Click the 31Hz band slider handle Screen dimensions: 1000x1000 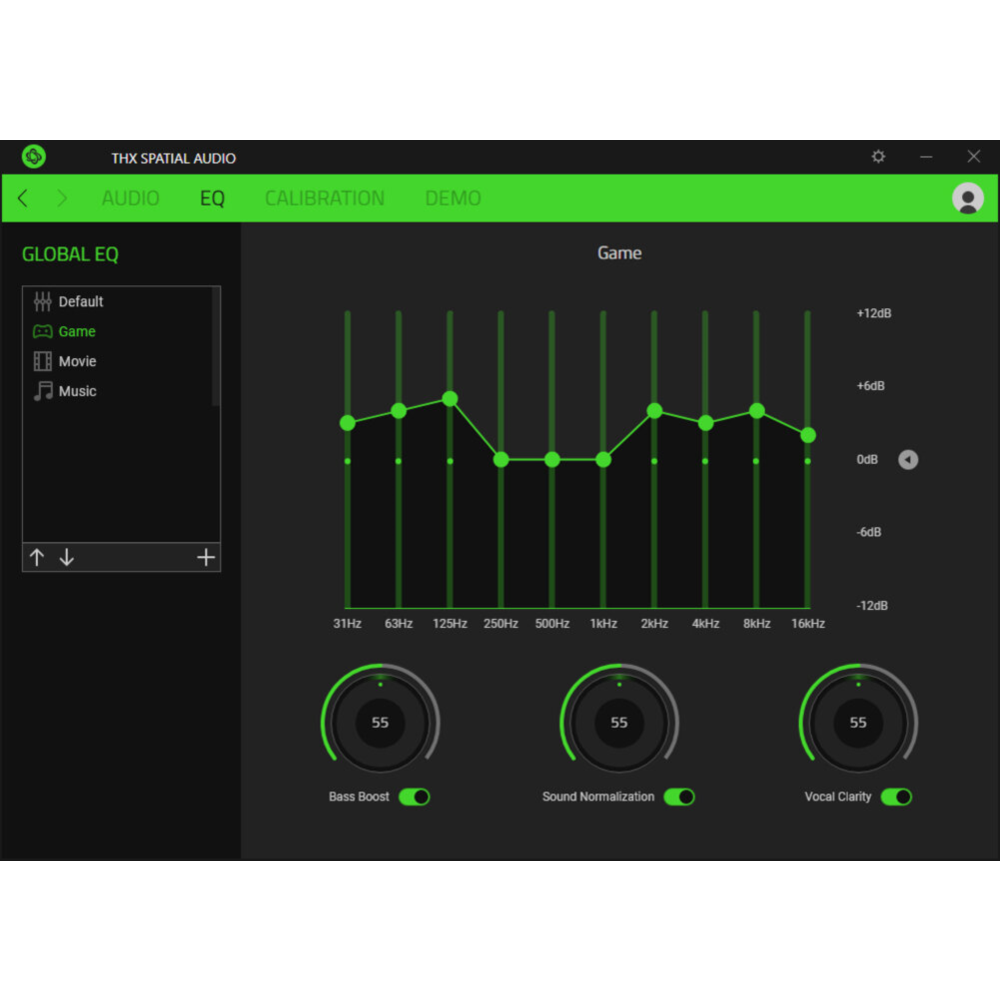(x=348, y=423)
